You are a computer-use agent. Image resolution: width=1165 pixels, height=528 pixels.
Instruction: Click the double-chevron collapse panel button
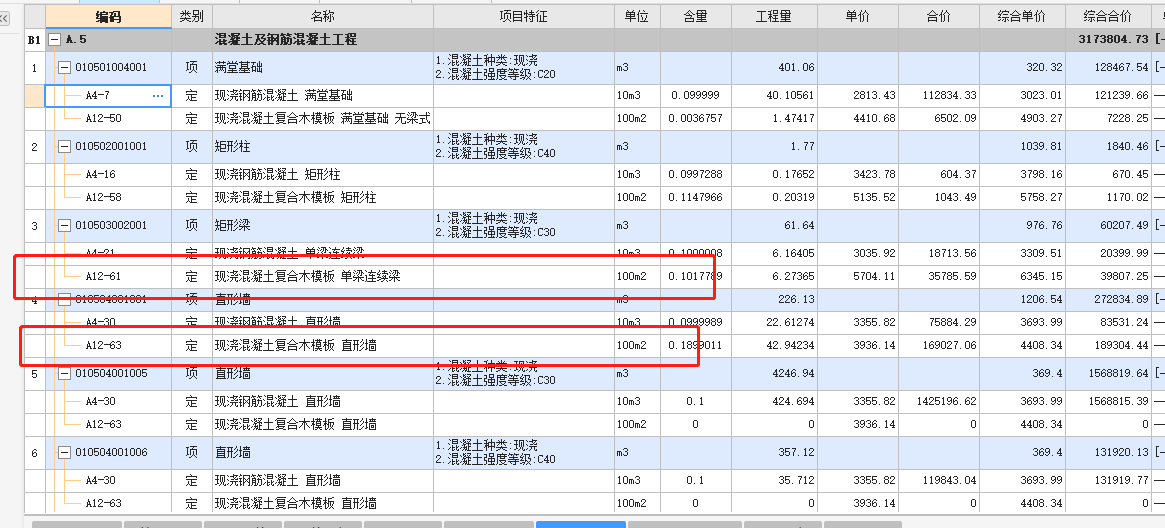4,18
